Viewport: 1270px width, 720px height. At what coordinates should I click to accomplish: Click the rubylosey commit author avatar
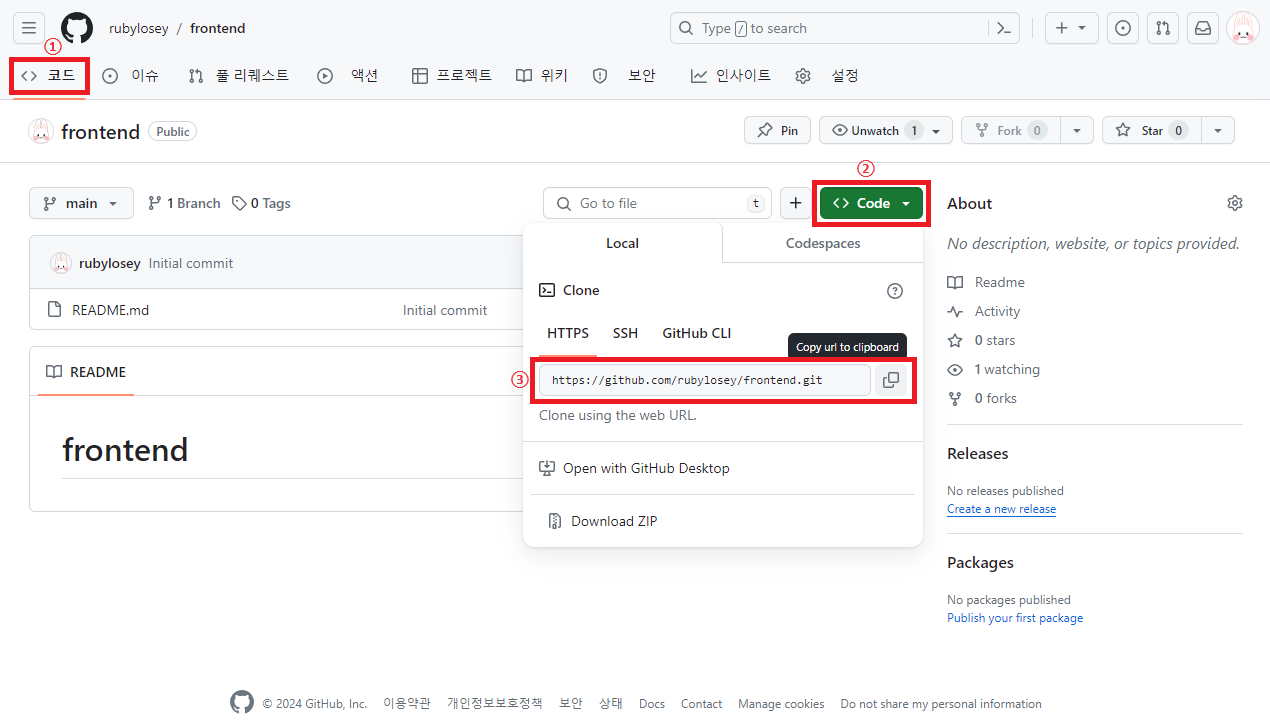tap(61, 263)
